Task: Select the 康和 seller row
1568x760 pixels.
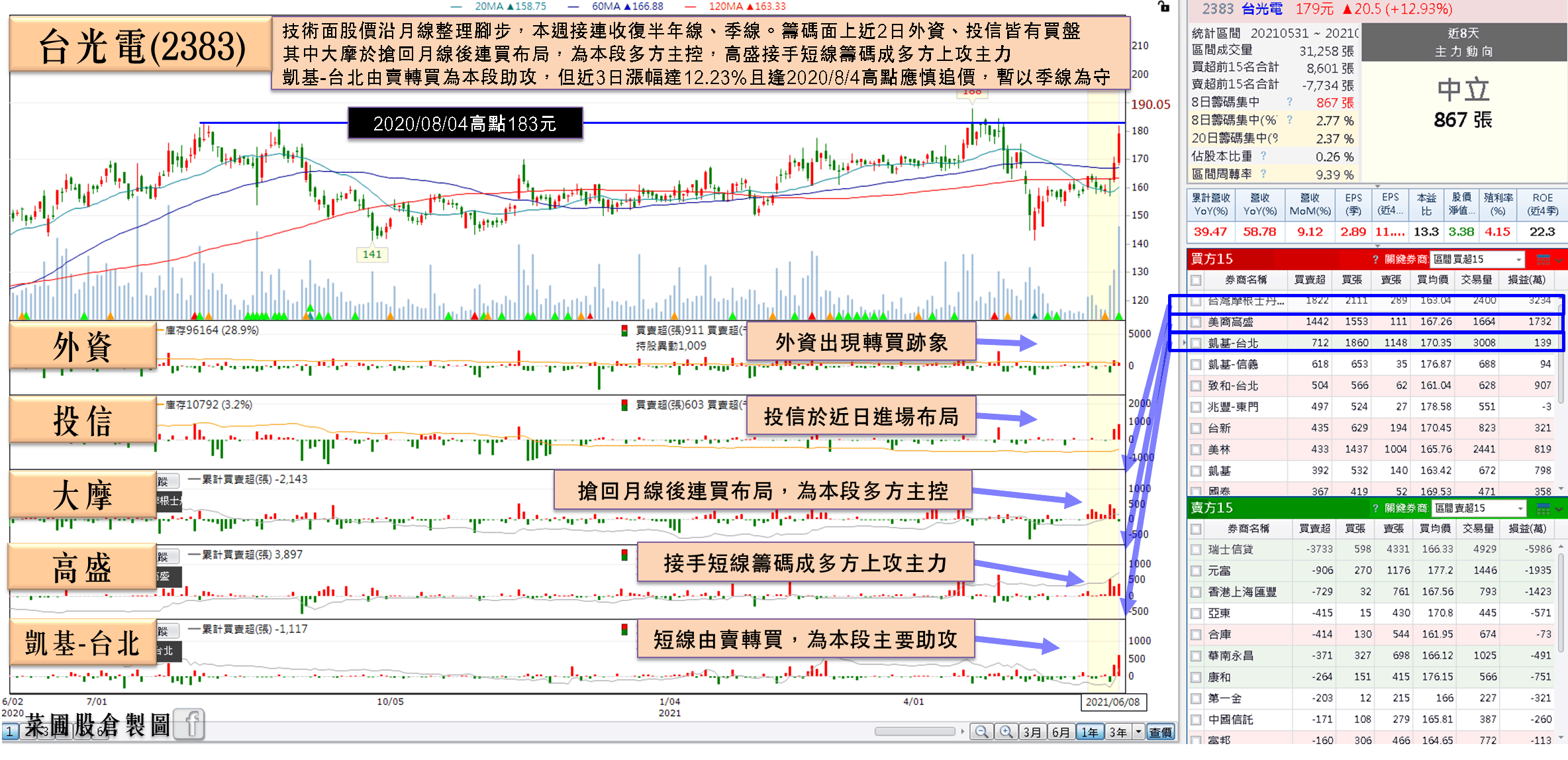Action: pos(1373,677)
